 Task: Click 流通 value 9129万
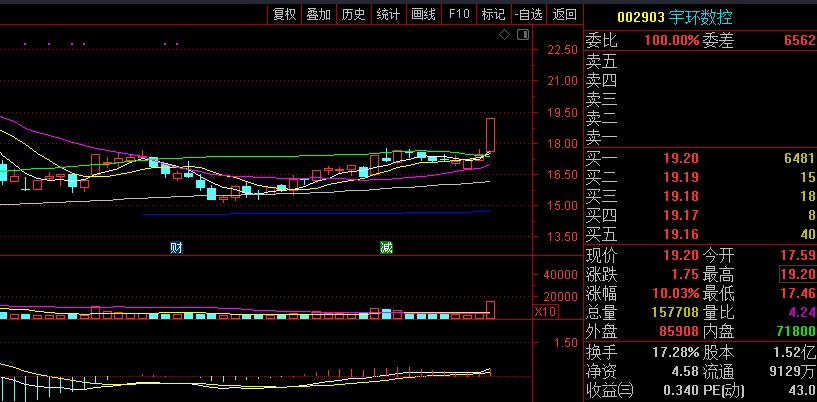(x=794, y=371)
